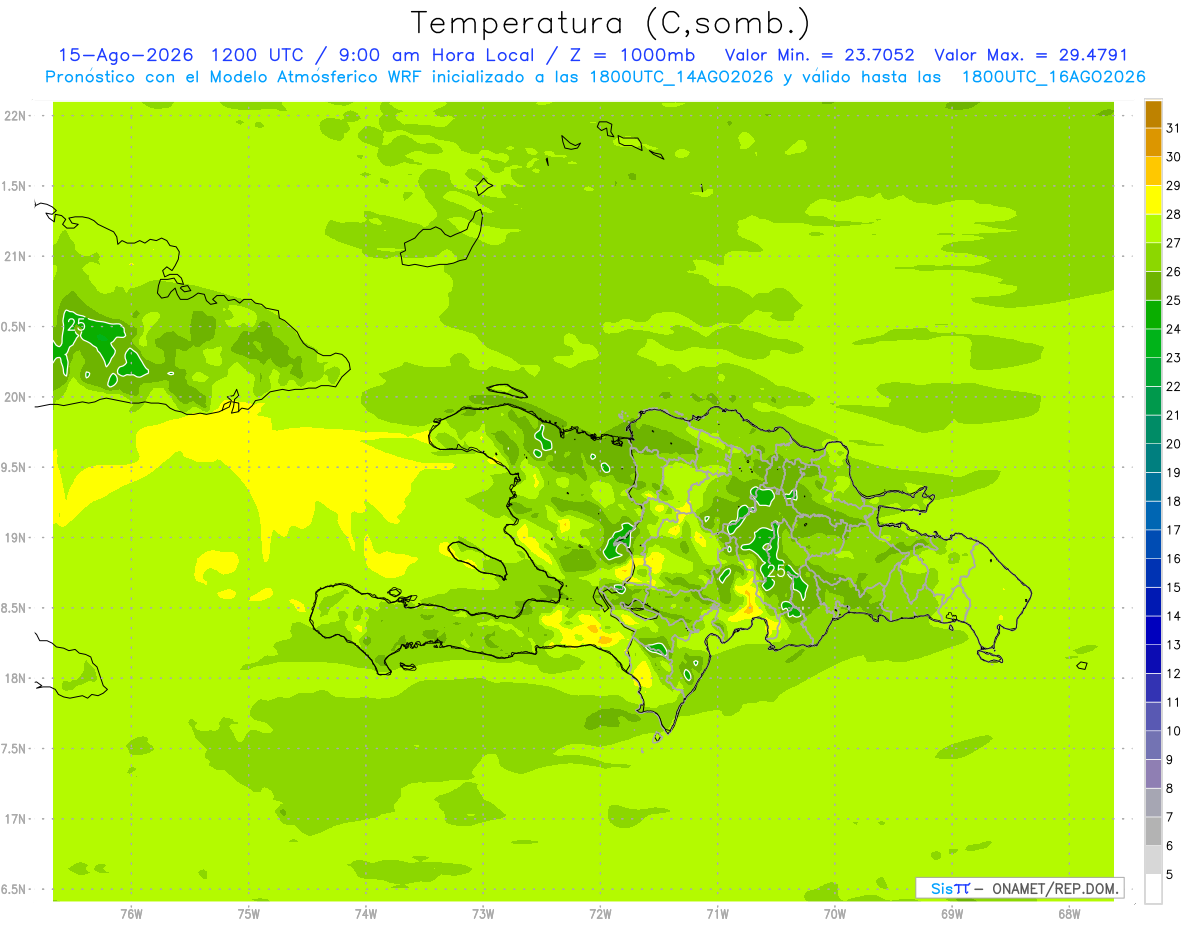
Task: Click the "Valor Min. = 23.7052" value
Action: (x=819, y=56)
